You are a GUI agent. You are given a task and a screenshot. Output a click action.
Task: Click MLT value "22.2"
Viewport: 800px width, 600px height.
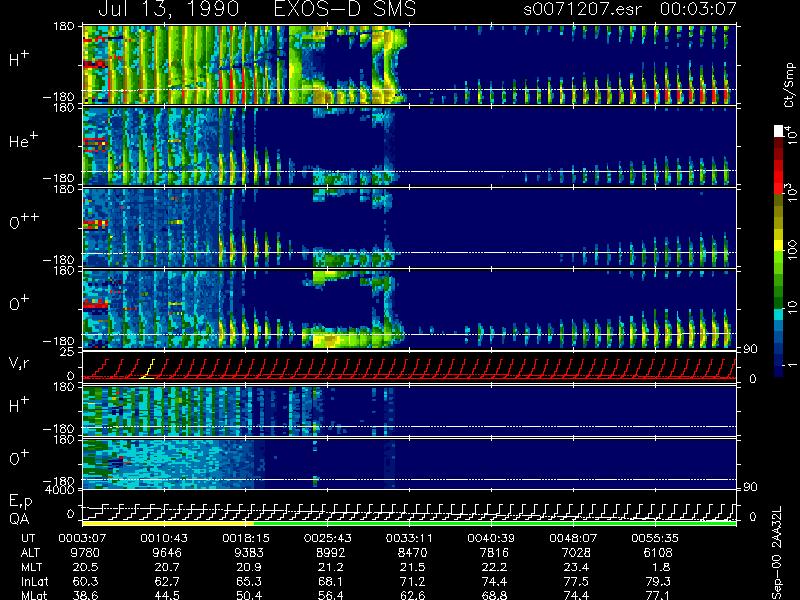[x=494, y=567]
